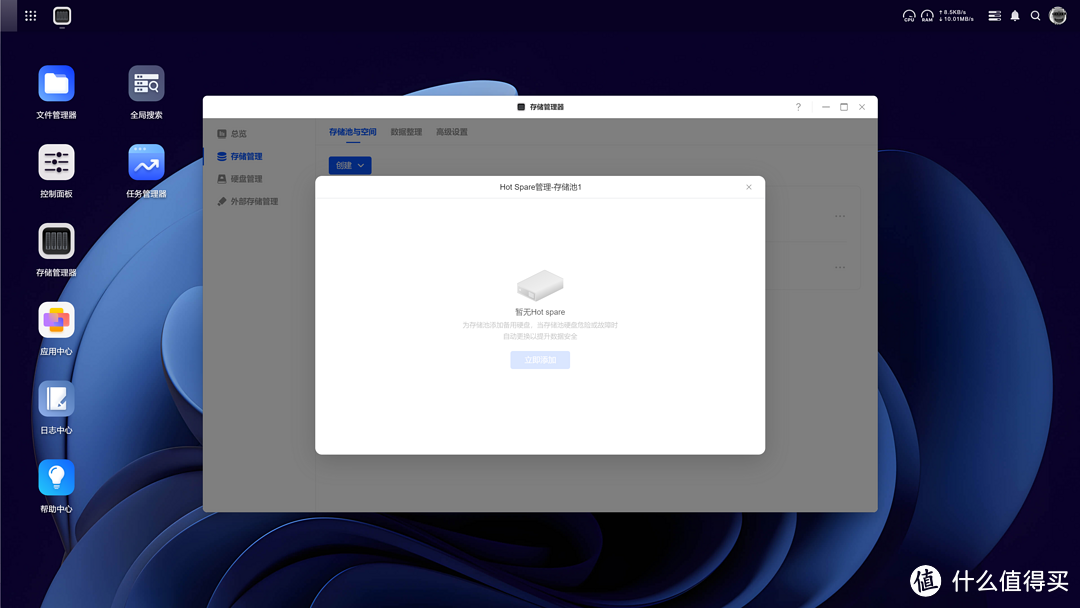
Task: Close the 存储管理器 window
Action: (862, 107)
